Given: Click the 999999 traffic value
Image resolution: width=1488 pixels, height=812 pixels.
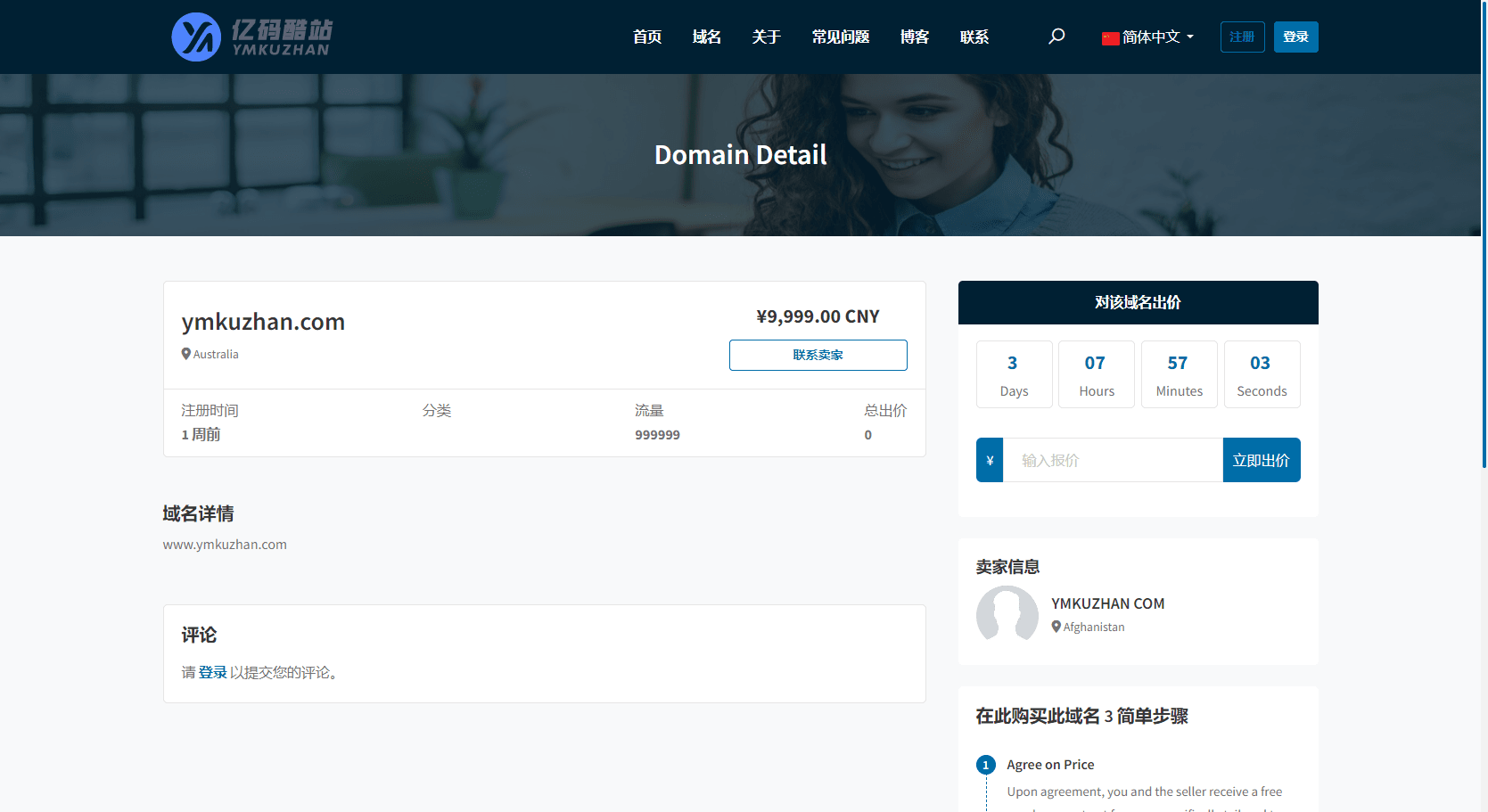Looking at the screenshot, I should tap(658, 435).
